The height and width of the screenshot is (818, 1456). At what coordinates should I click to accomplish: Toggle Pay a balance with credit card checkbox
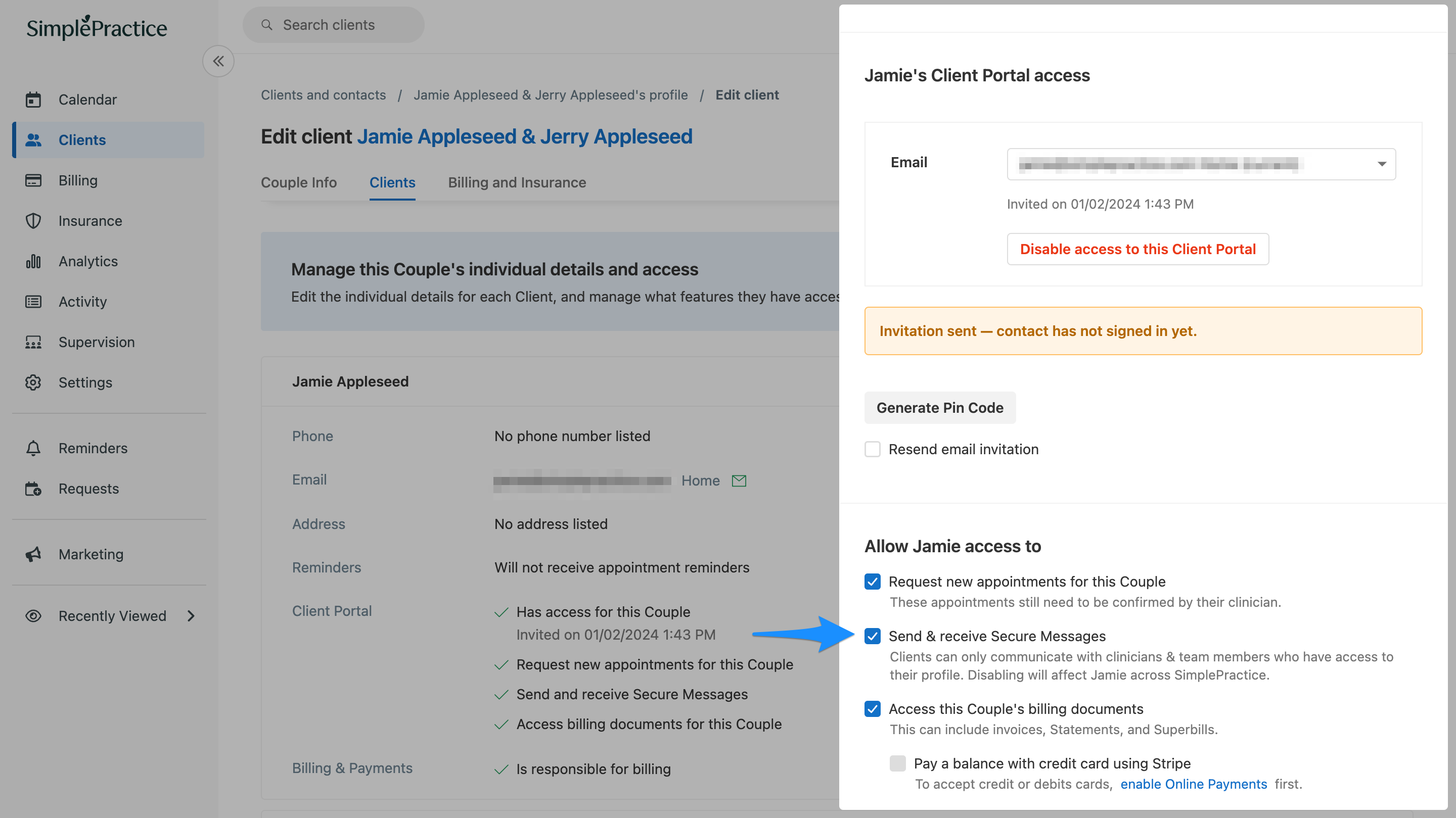(897, 764)
